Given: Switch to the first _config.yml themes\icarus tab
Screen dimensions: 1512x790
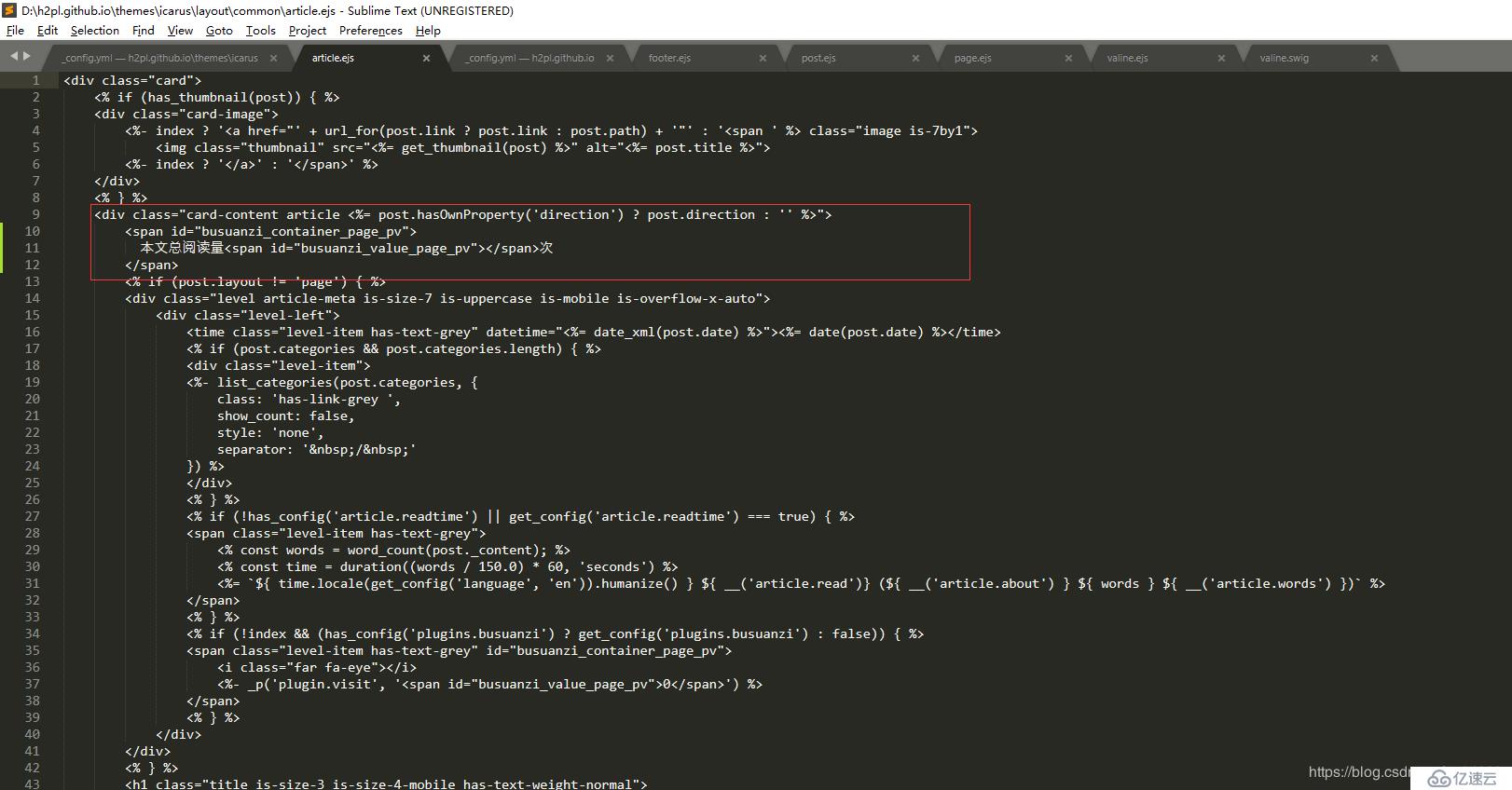Looking at the screenshot, I should 160,58.
